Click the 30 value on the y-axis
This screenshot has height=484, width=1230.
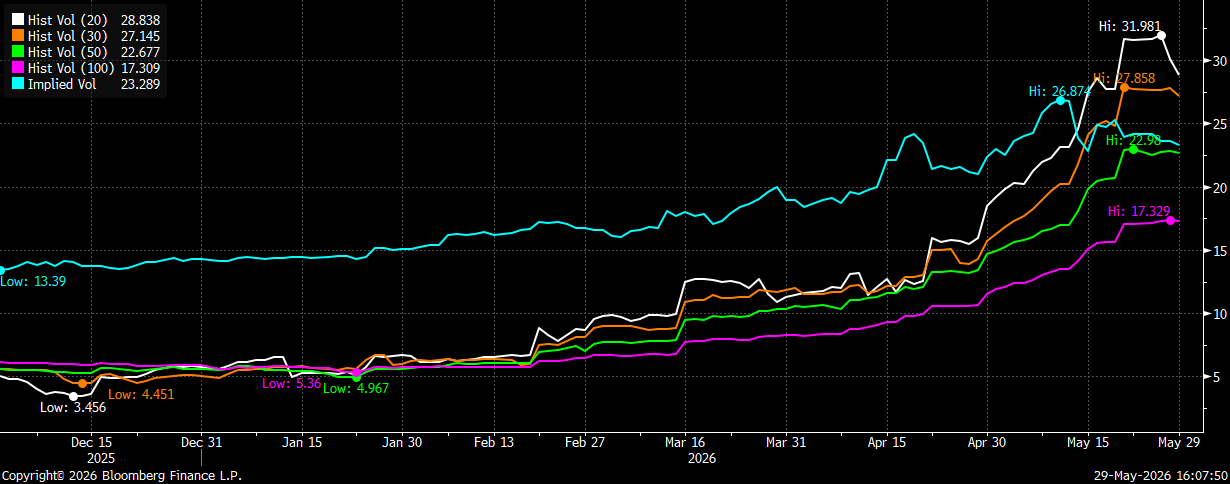[1218, 61]
